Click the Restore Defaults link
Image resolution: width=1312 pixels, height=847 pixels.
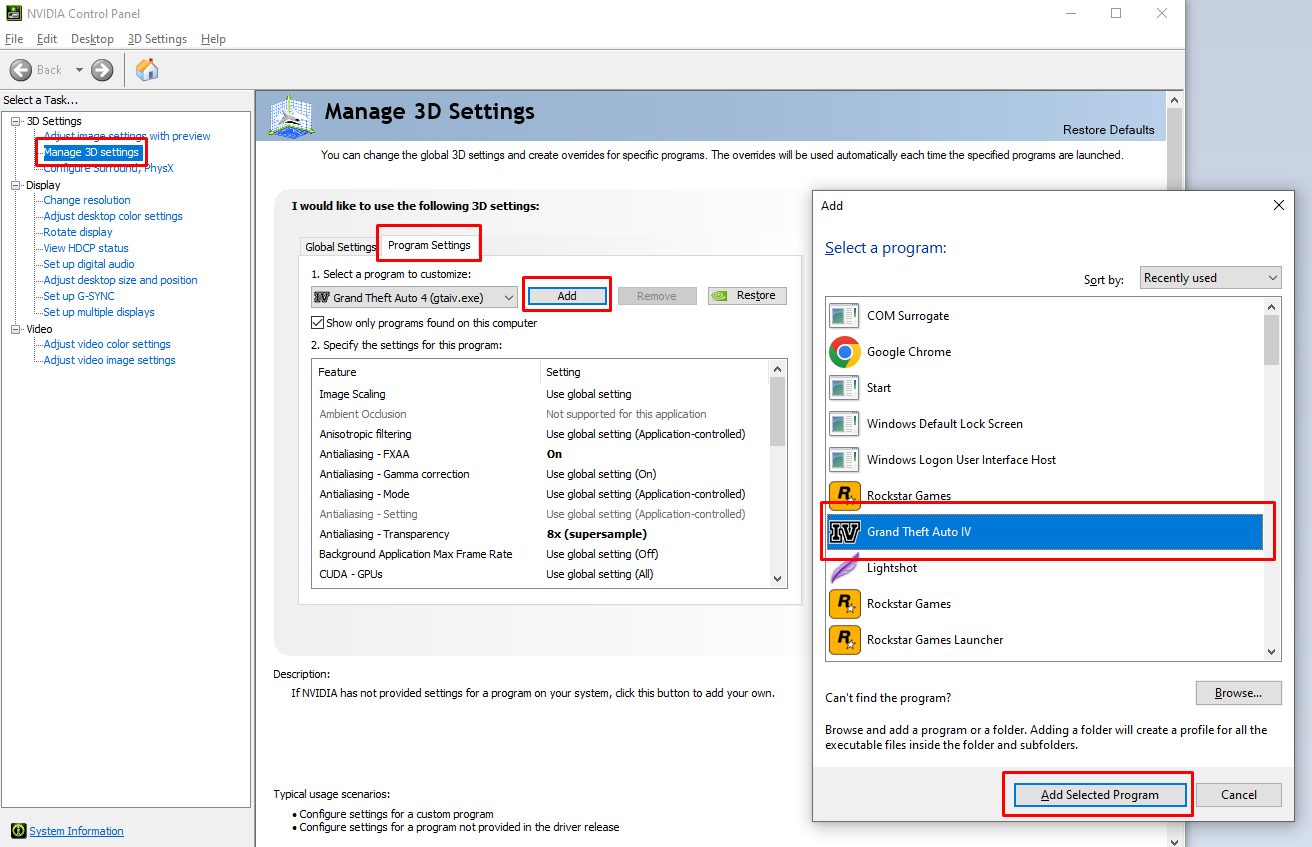(1109, 130)
